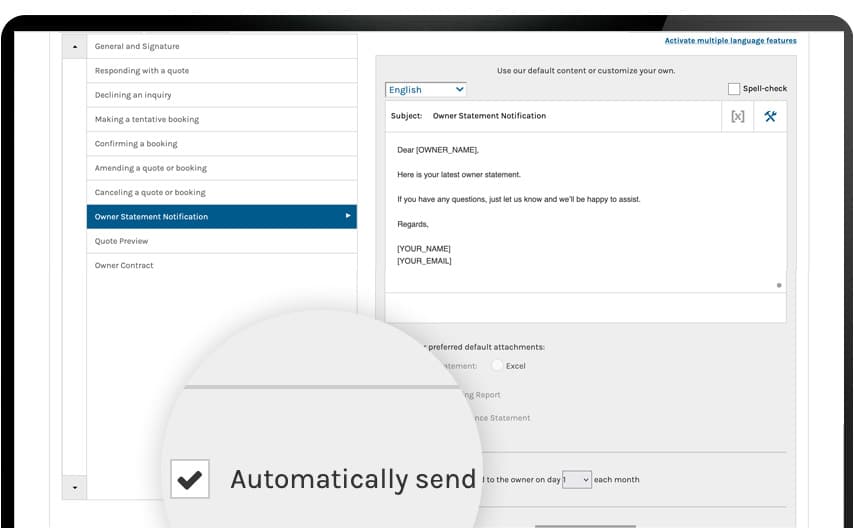Image resolution: width=854 pixels, height=528 pixels.
Task: Open the day of month dropdown
Action: [577, 480]
